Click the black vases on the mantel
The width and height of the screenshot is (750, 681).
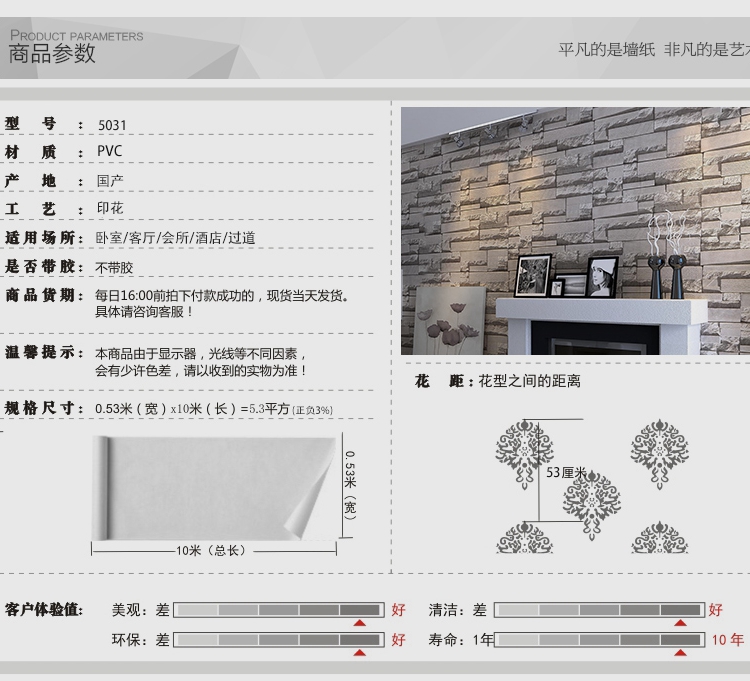[668, 276]
